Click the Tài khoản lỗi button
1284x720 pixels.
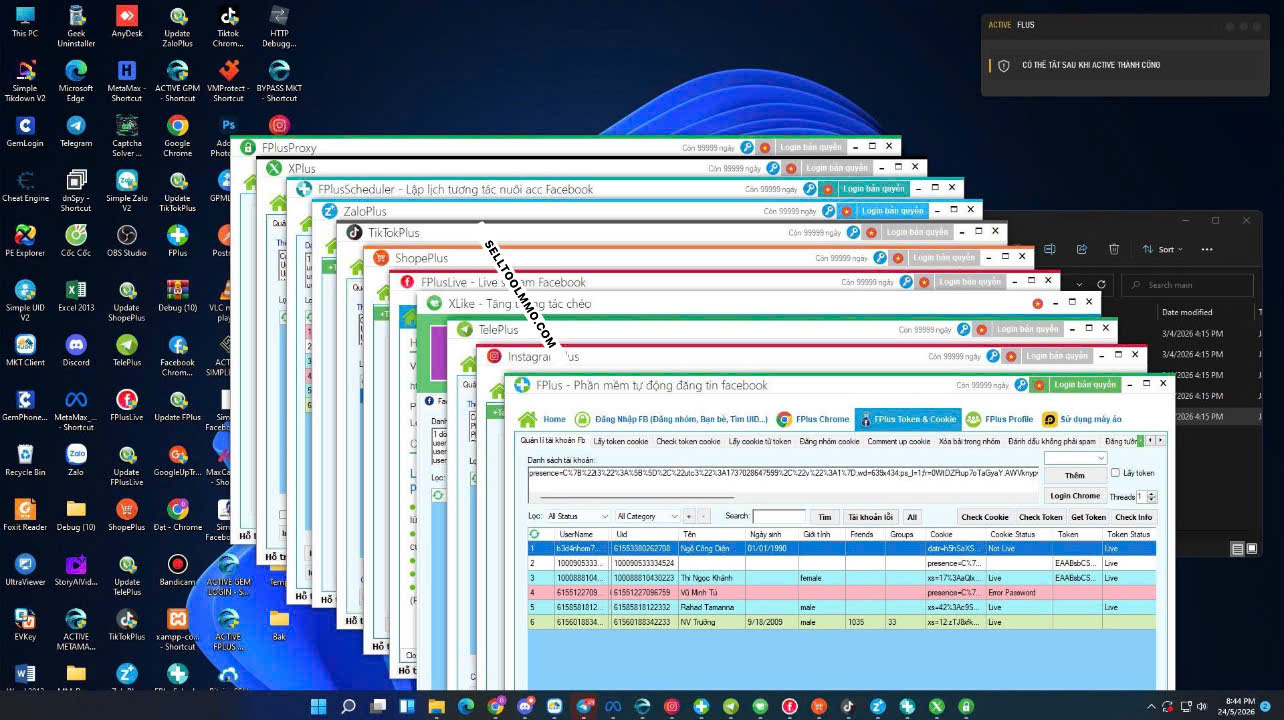(870, 517)
